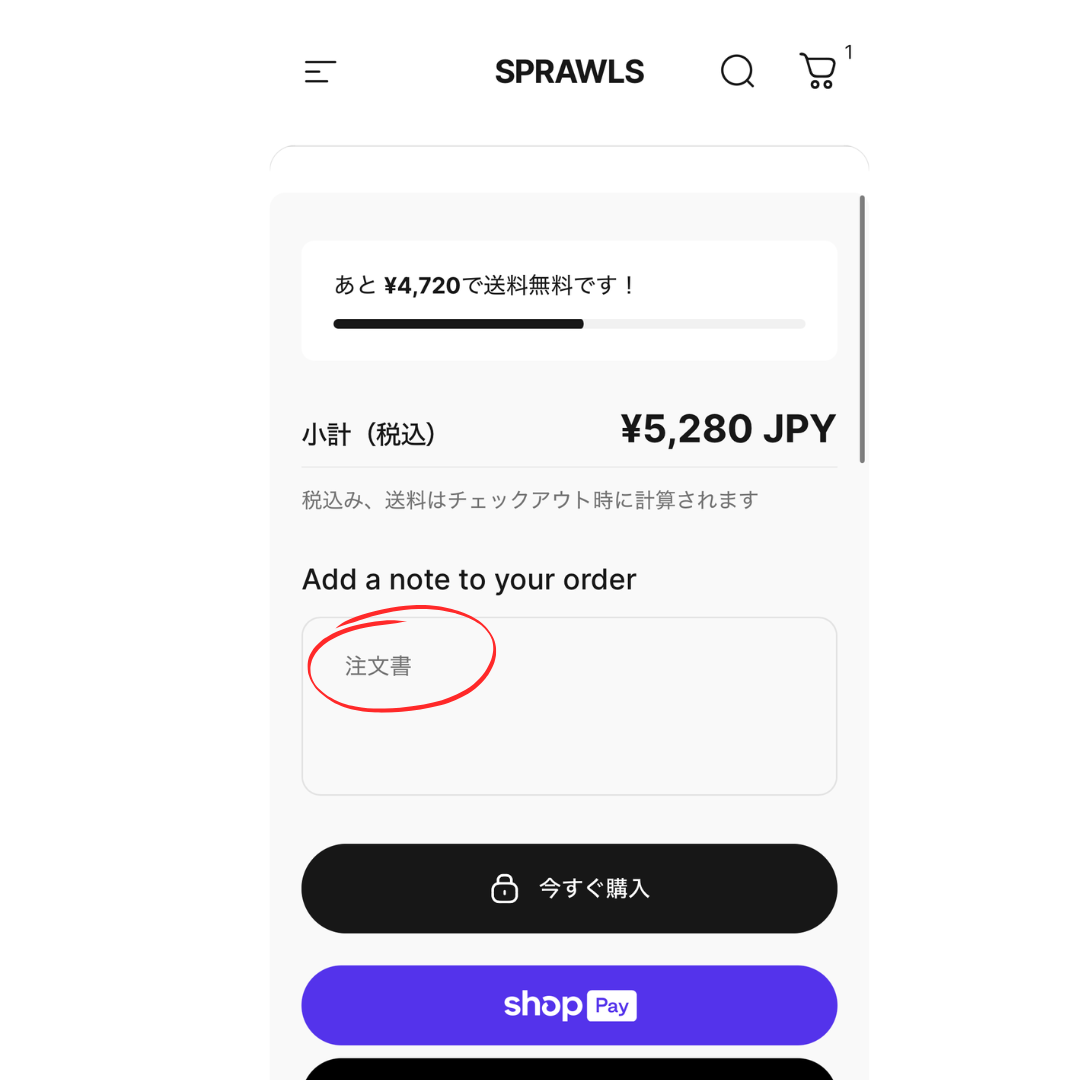Click the search magnifier icon

point(737,71)
